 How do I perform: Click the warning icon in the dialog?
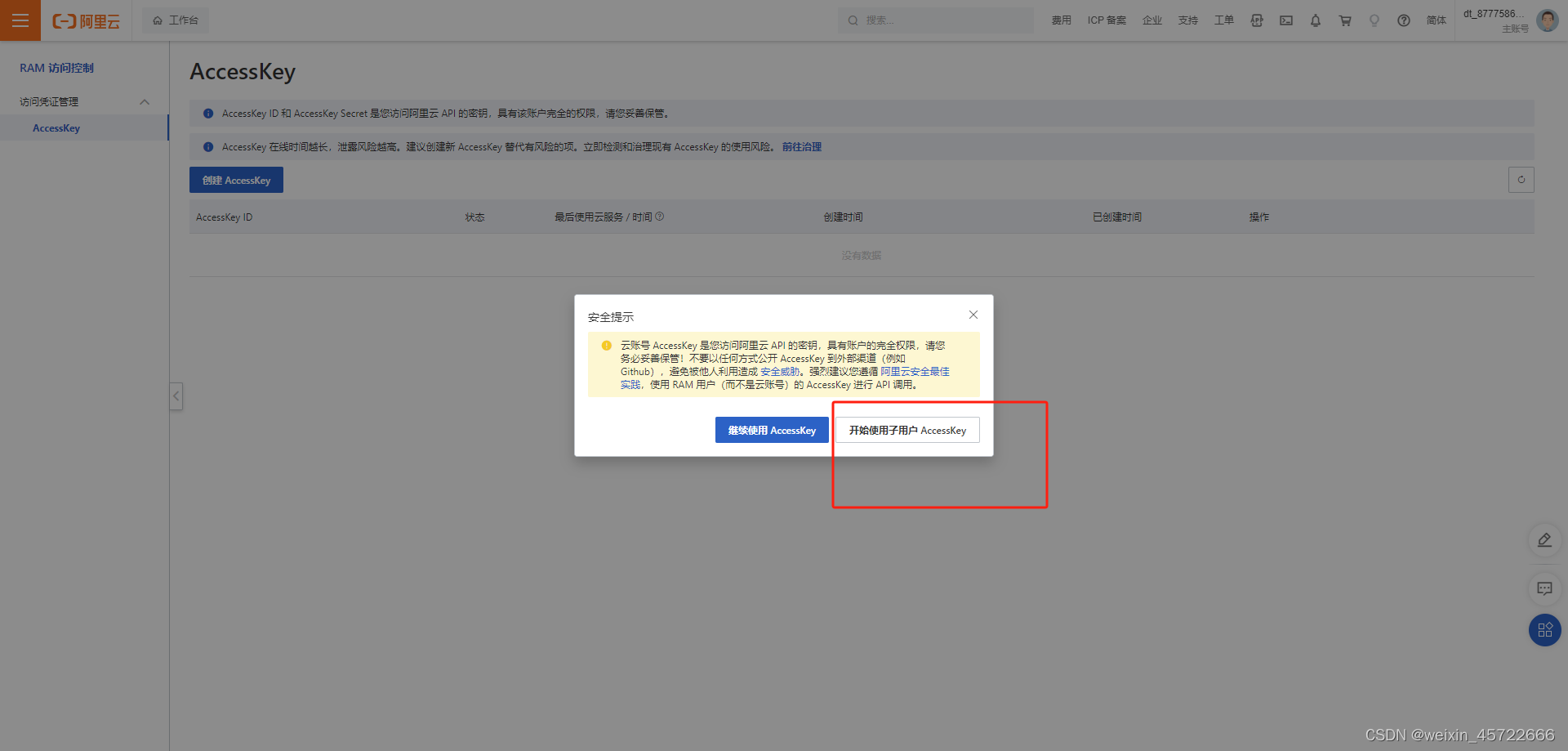[x=607, y=346]
